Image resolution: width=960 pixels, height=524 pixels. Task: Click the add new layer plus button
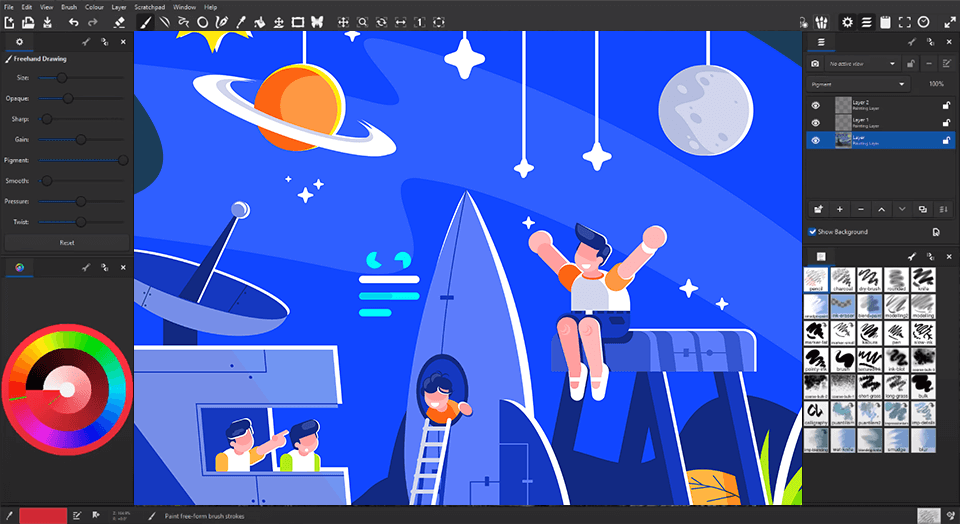[x=839, y=209]
